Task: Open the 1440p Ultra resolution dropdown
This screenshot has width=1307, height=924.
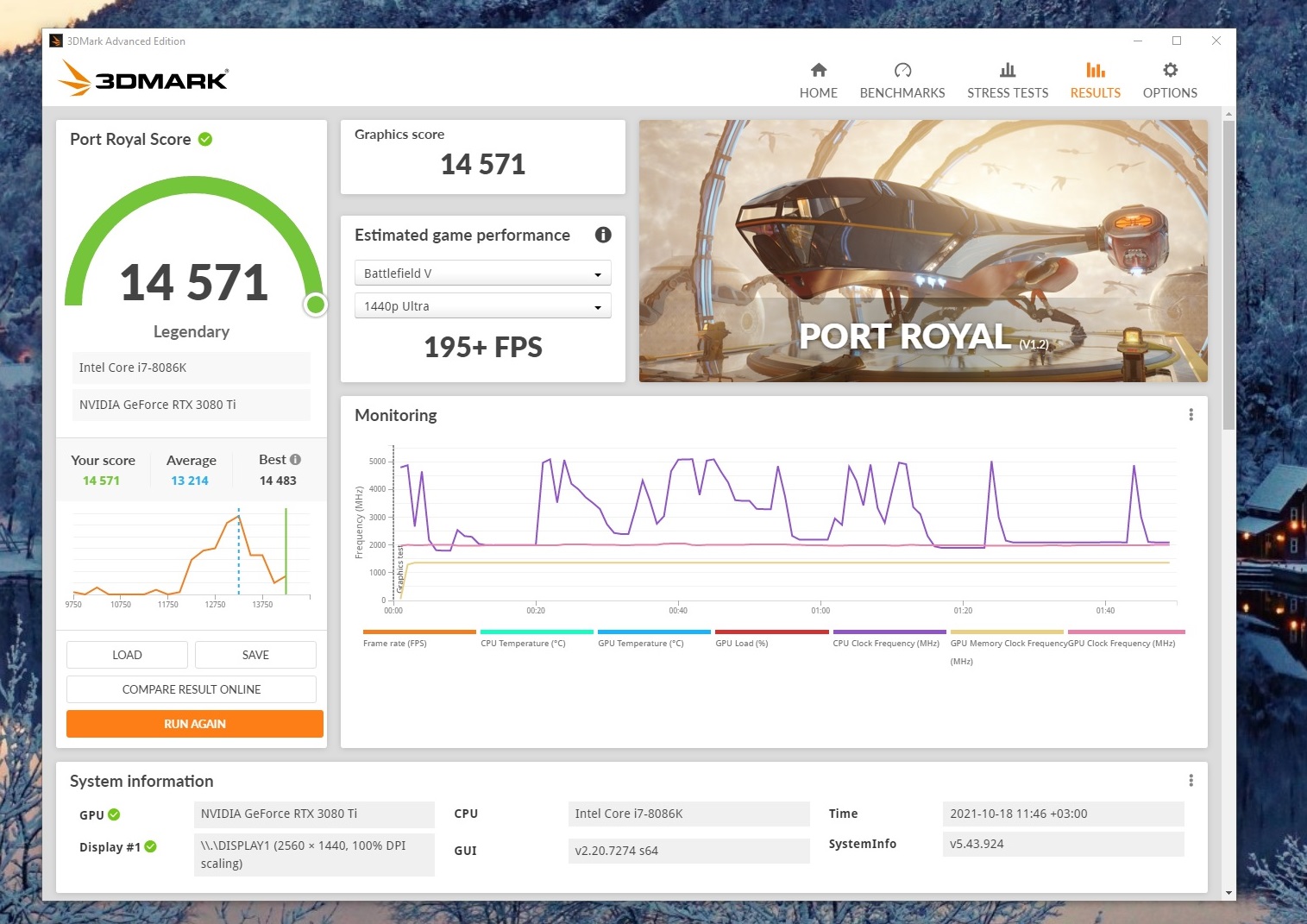Action: point(483,306)
